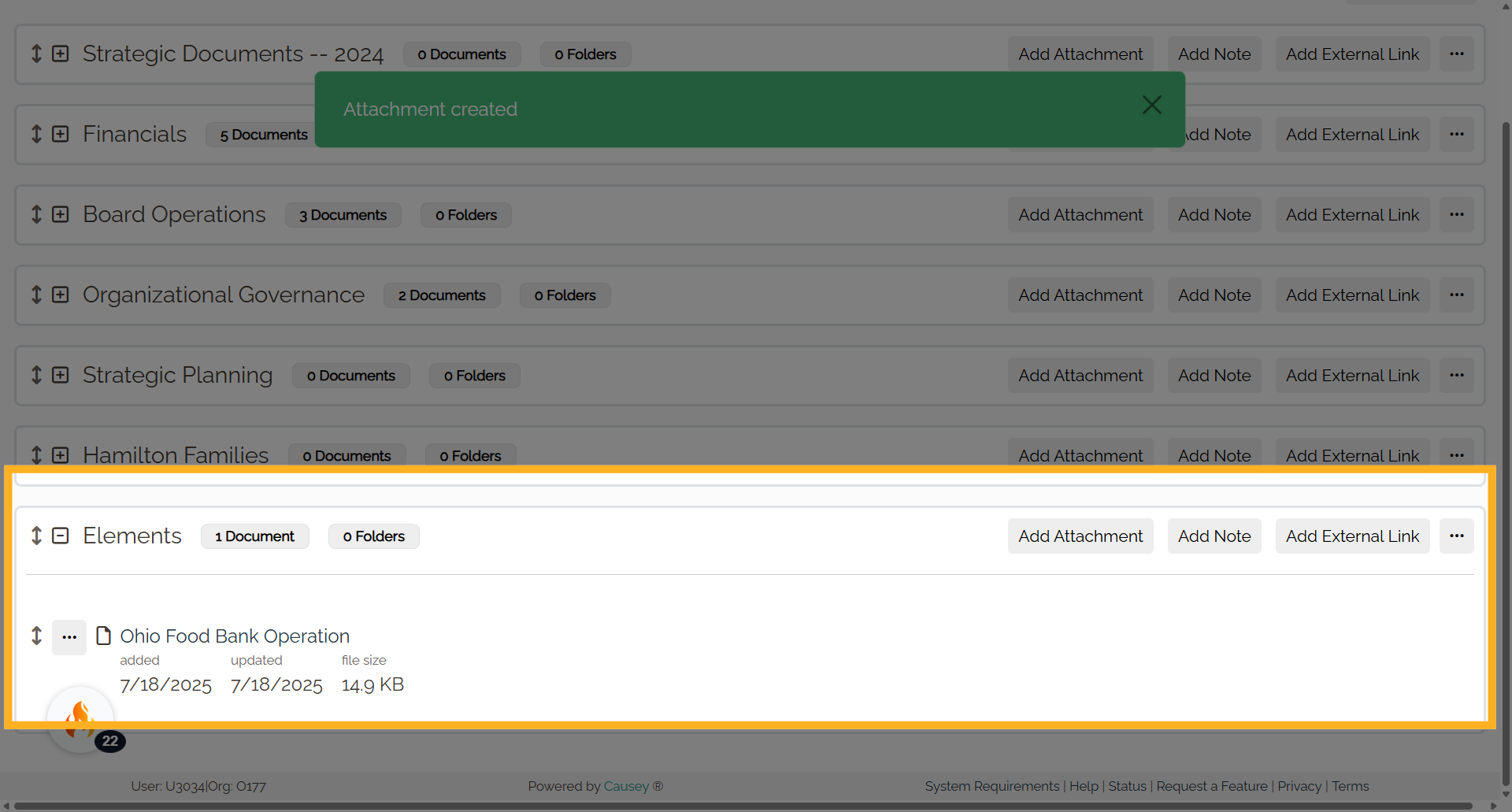Add External Link to Strategic Documents -- 2024

pyautogui.click(x=1352, y=54)
